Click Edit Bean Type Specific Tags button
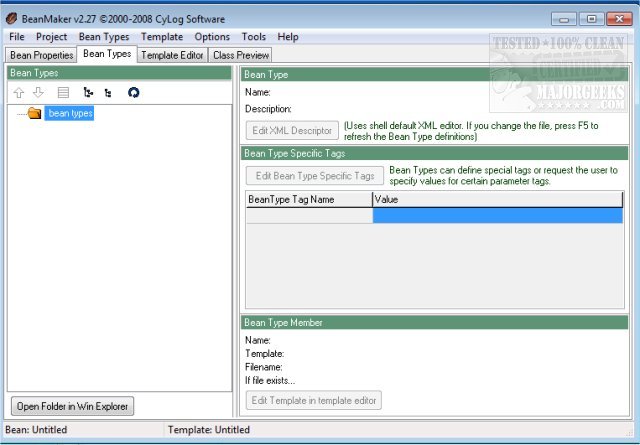 [315, 176]
